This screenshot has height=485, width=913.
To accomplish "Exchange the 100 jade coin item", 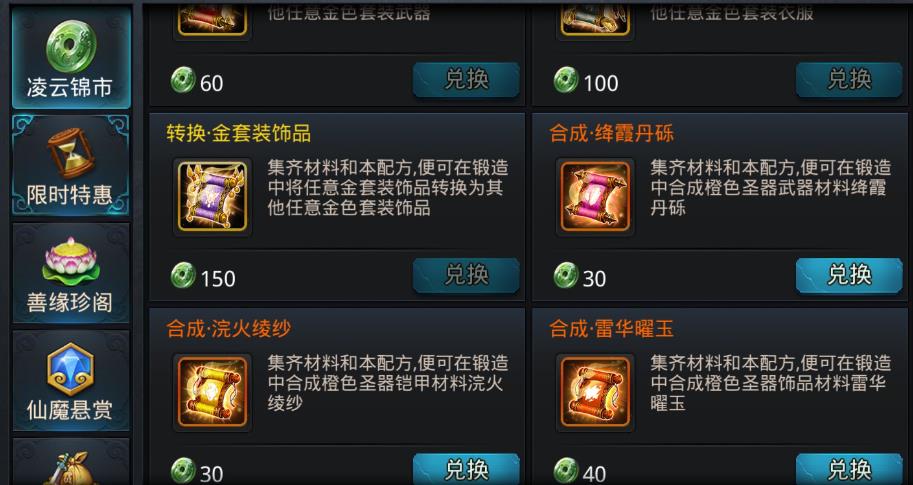I will pyautogui.click(x=849, y=80).
